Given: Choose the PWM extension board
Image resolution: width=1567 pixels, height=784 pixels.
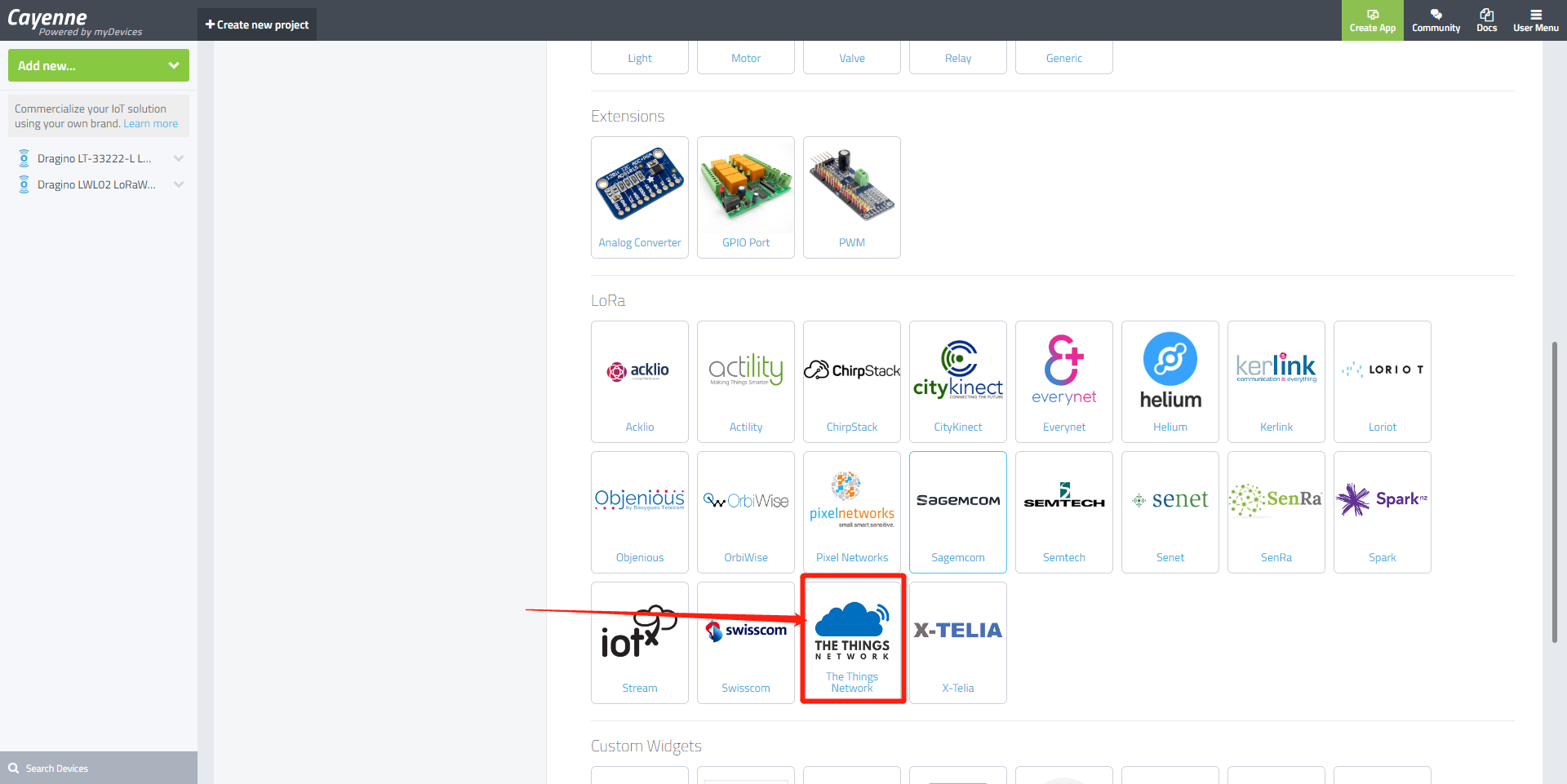Looking at the screenshot, I should (x=852, y=197).
